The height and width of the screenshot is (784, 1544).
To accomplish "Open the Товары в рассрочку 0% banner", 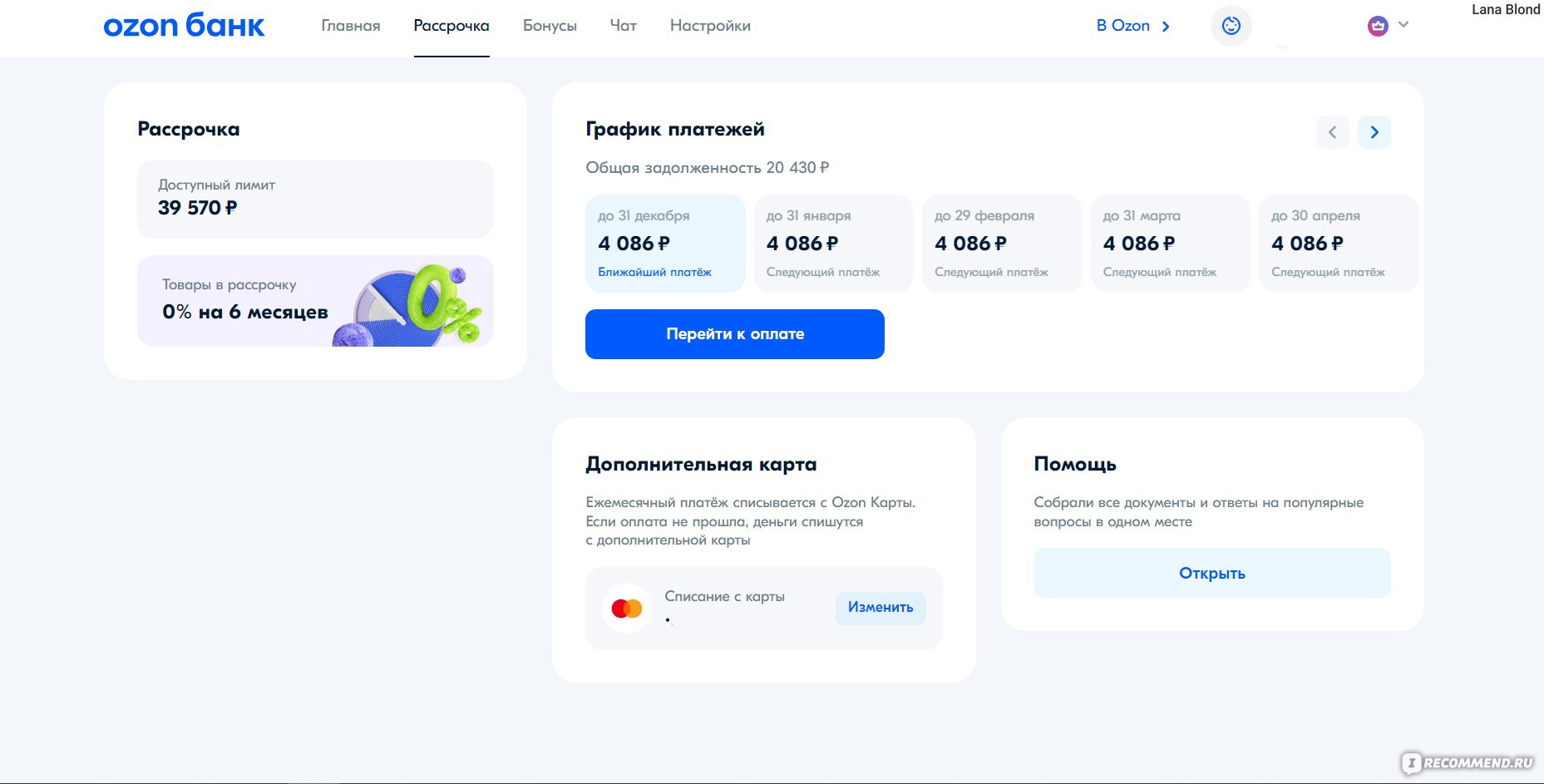I will tap(315, 301).
